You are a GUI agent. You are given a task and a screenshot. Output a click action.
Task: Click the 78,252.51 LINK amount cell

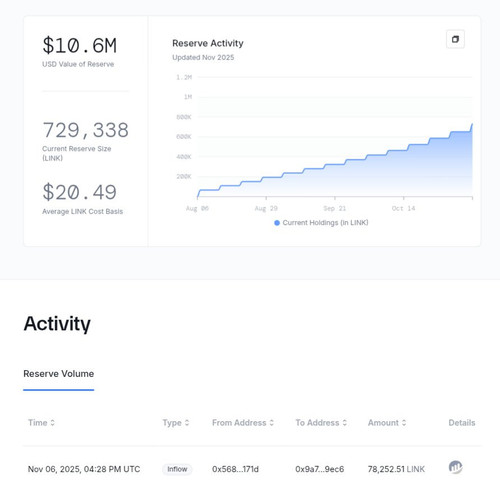point(396,469)
